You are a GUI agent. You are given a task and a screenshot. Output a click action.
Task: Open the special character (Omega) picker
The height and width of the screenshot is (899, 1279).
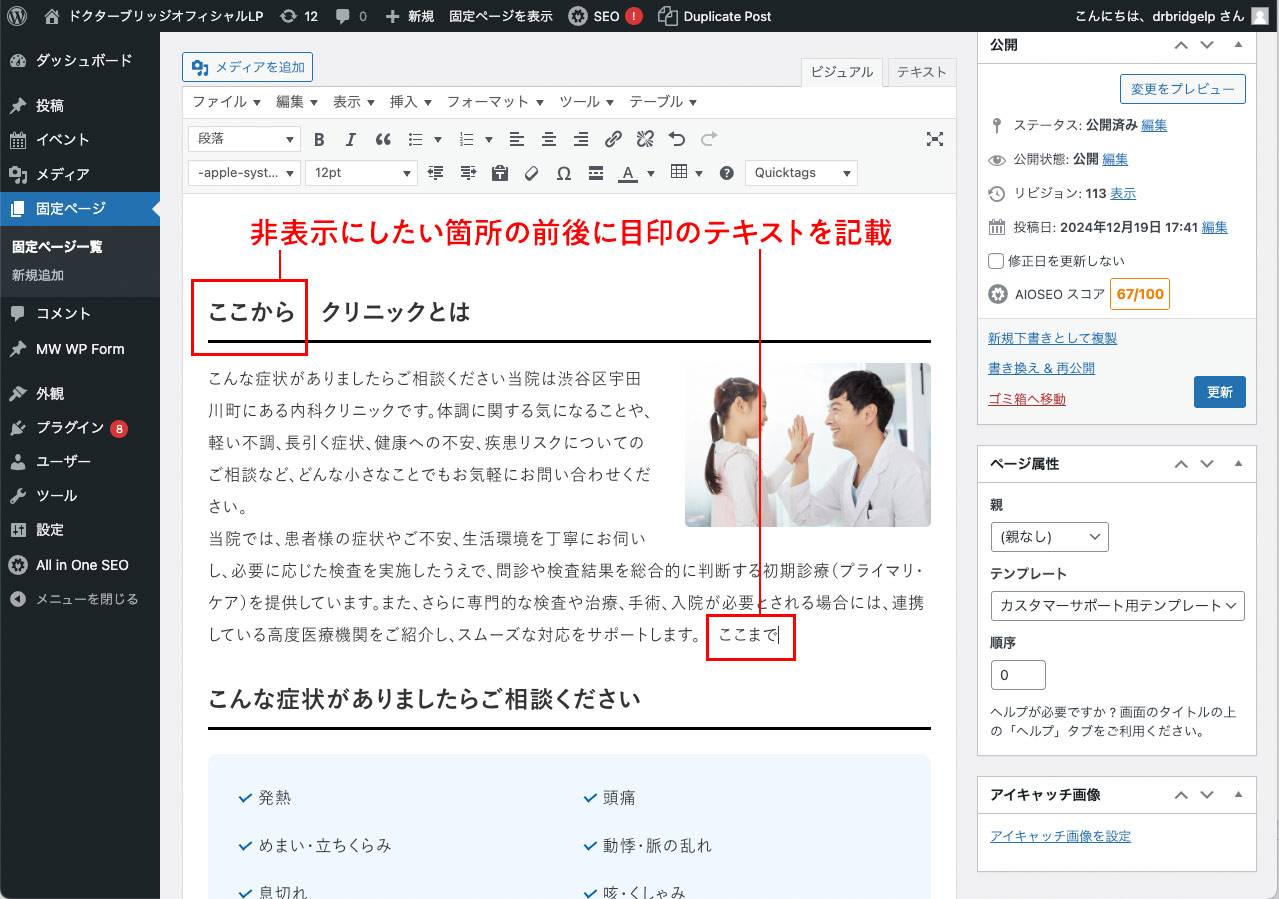pos(563,173)
